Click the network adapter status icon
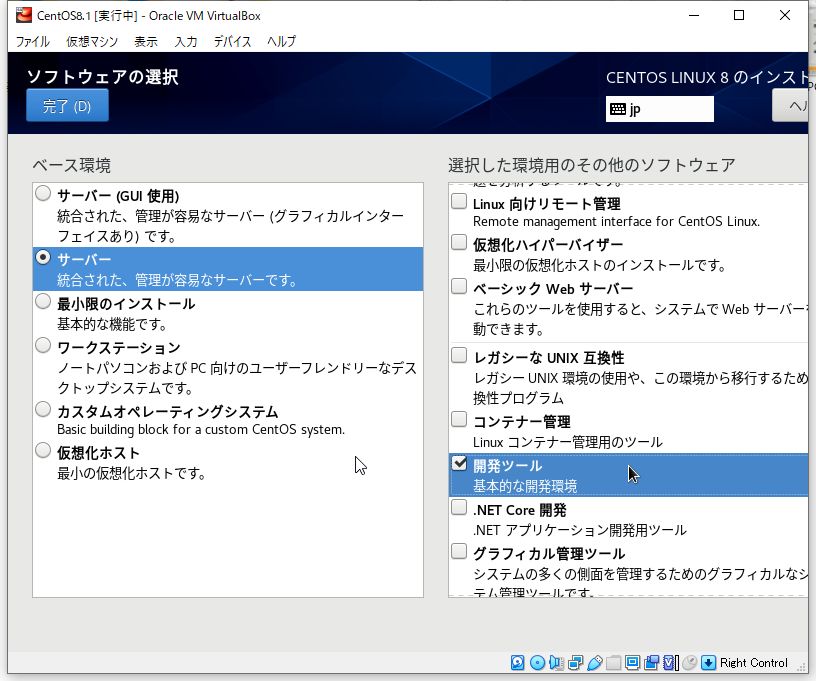 tap(576, 662)
